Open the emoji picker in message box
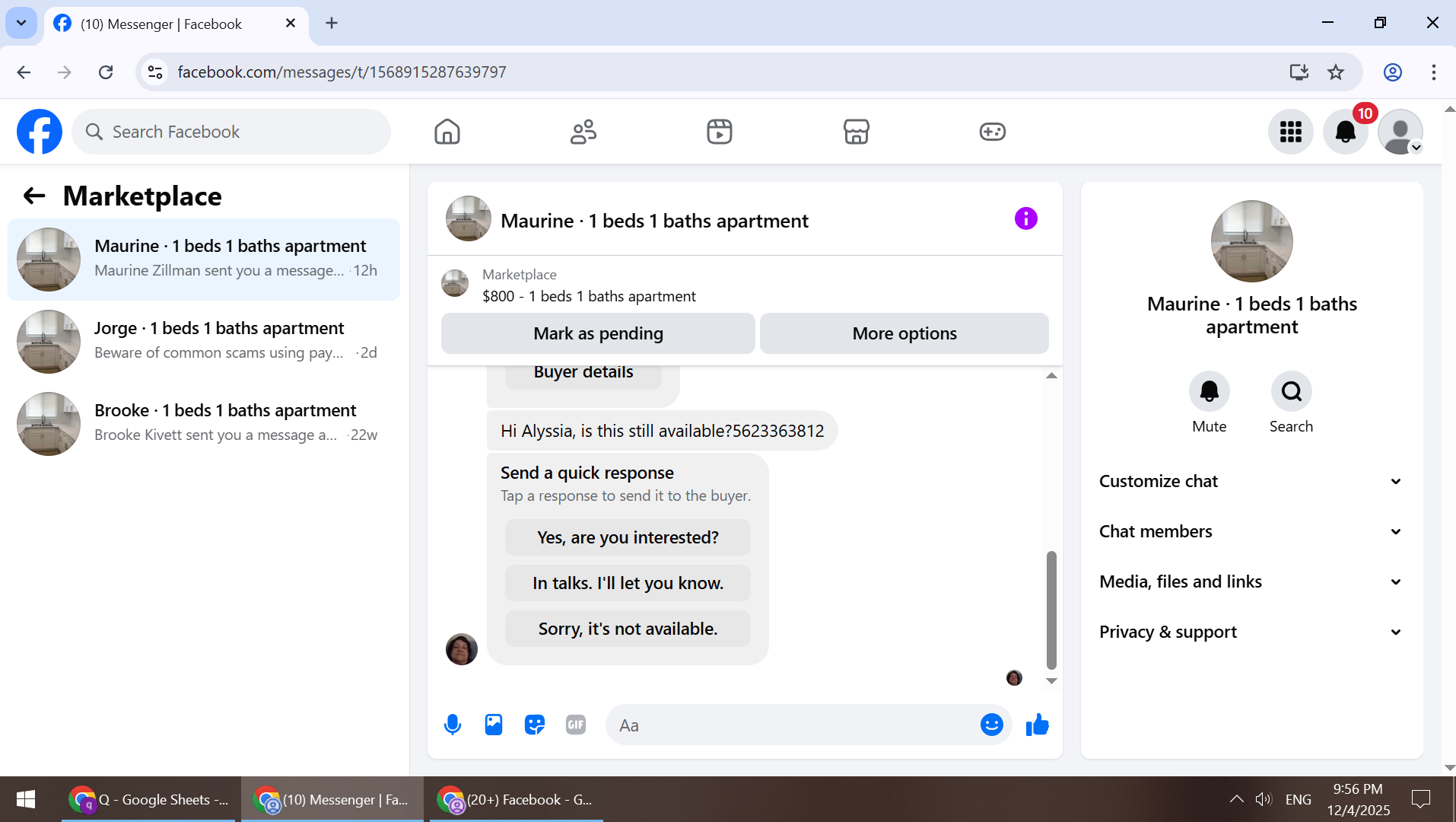 (x=992, y=725)
